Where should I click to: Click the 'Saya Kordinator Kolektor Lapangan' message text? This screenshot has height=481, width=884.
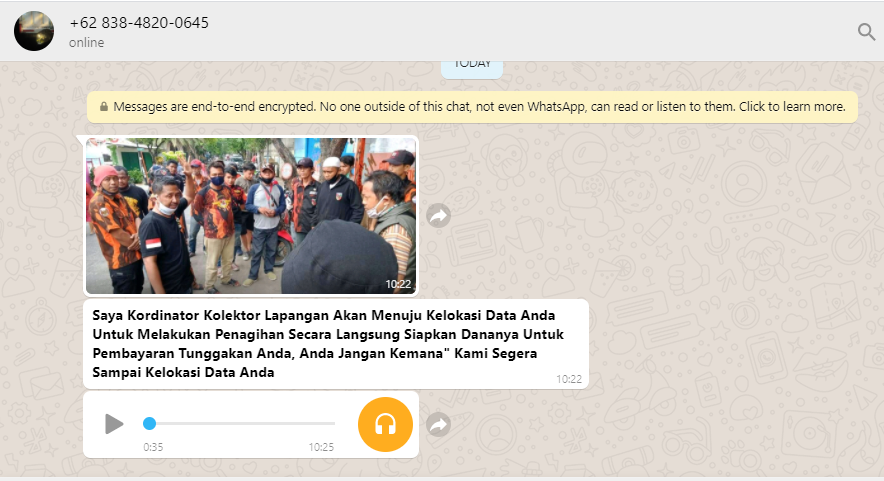(x=328, y=343)
